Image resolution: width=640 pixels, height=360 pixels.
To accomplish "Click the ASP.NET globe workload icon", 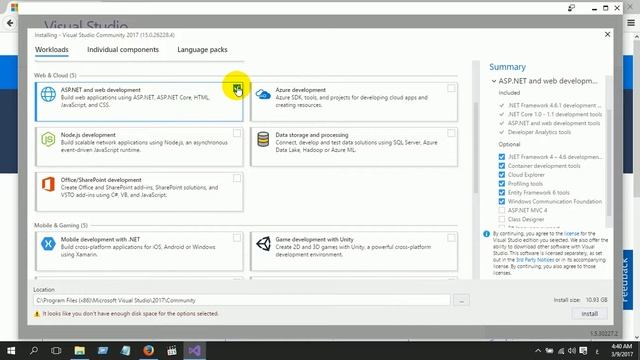I will pos(48,94).
